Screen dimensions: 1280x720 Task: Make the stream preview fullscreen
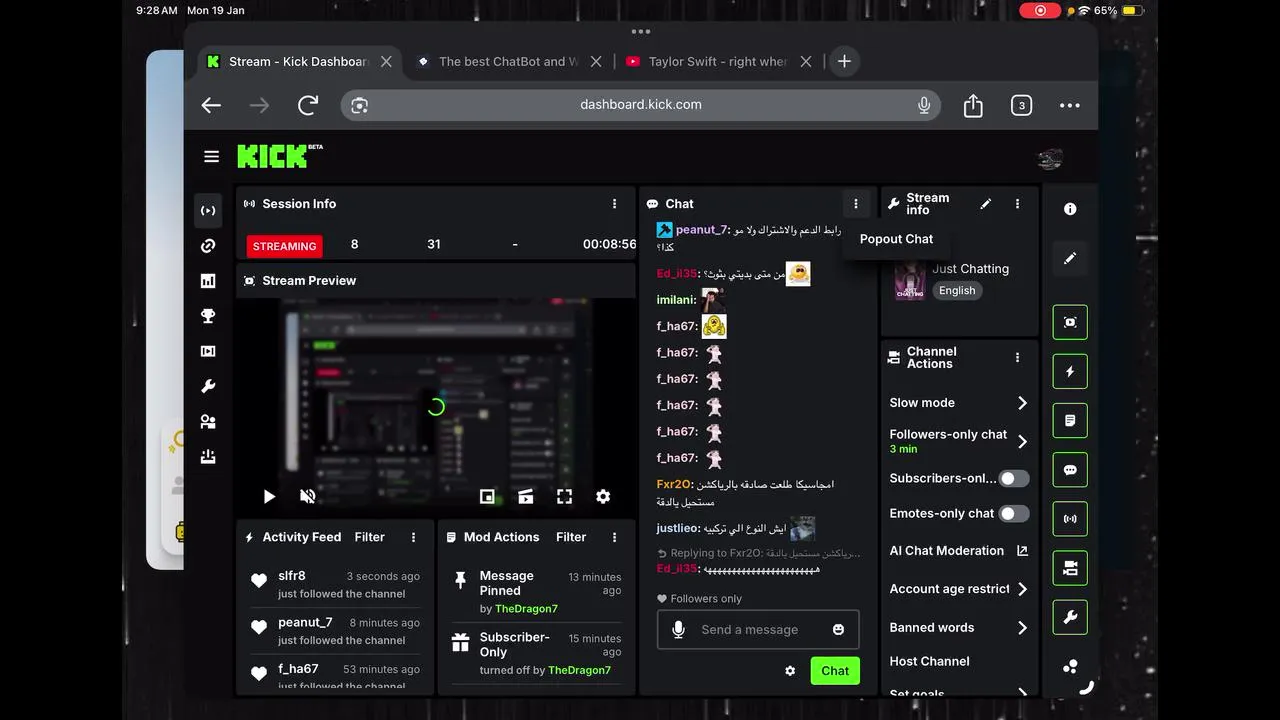(564, 496)
